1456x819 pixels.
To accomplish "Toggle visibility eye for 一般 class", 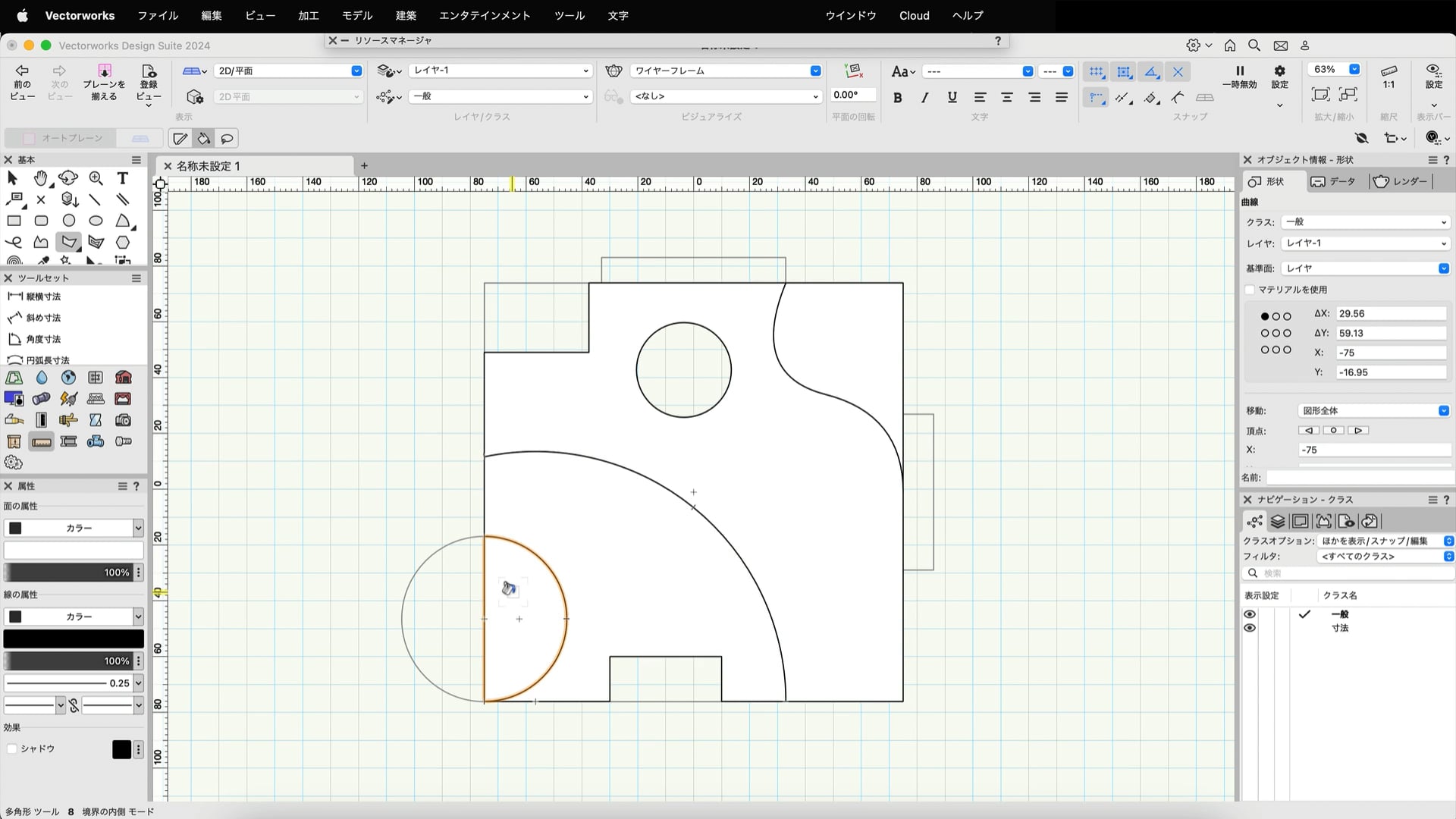I will pos(1250,614).
